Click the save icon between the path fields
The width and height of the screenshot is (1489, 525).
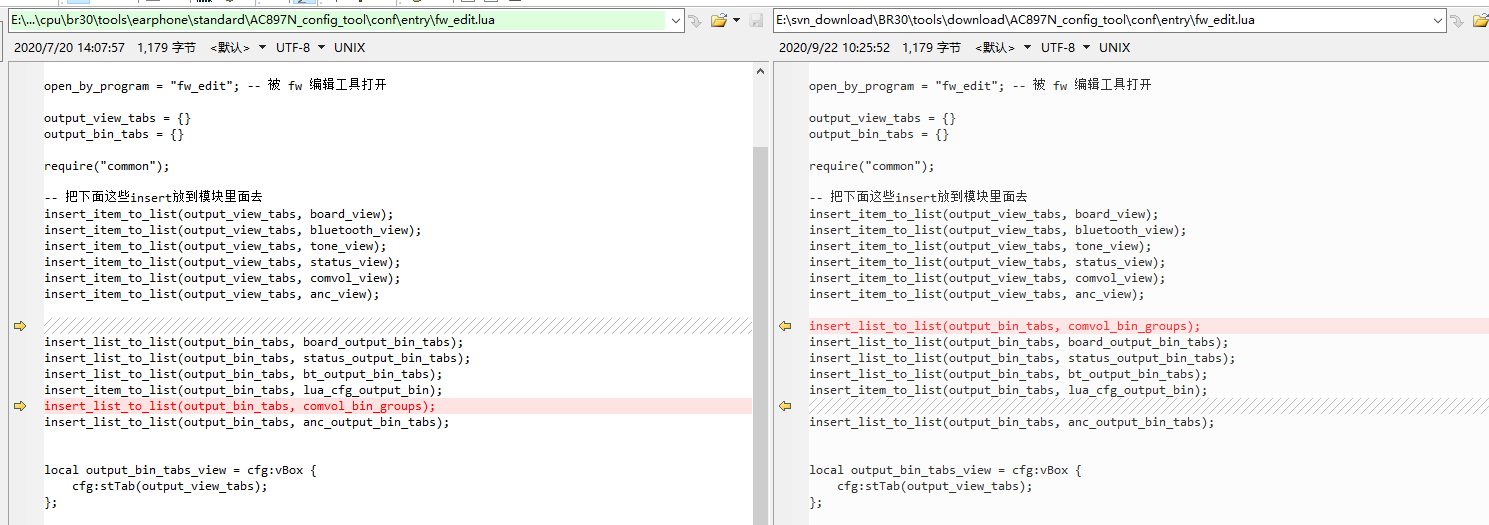click(757, 20)
